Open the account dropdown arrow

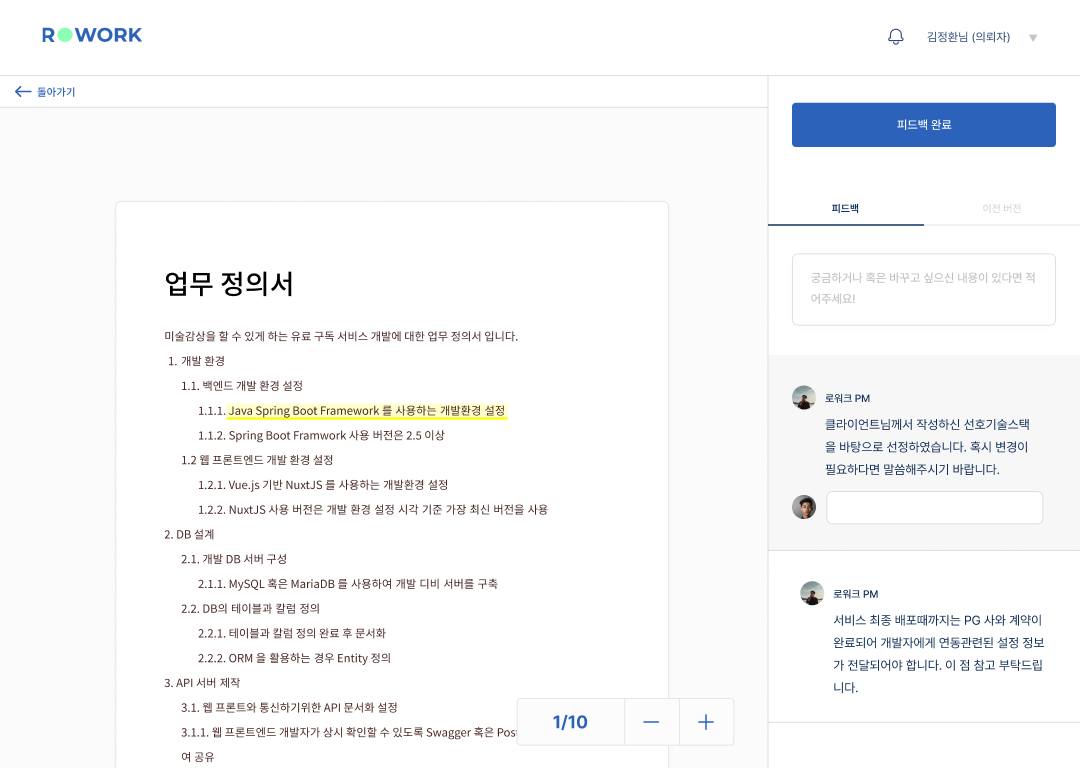coord(1032,37)
